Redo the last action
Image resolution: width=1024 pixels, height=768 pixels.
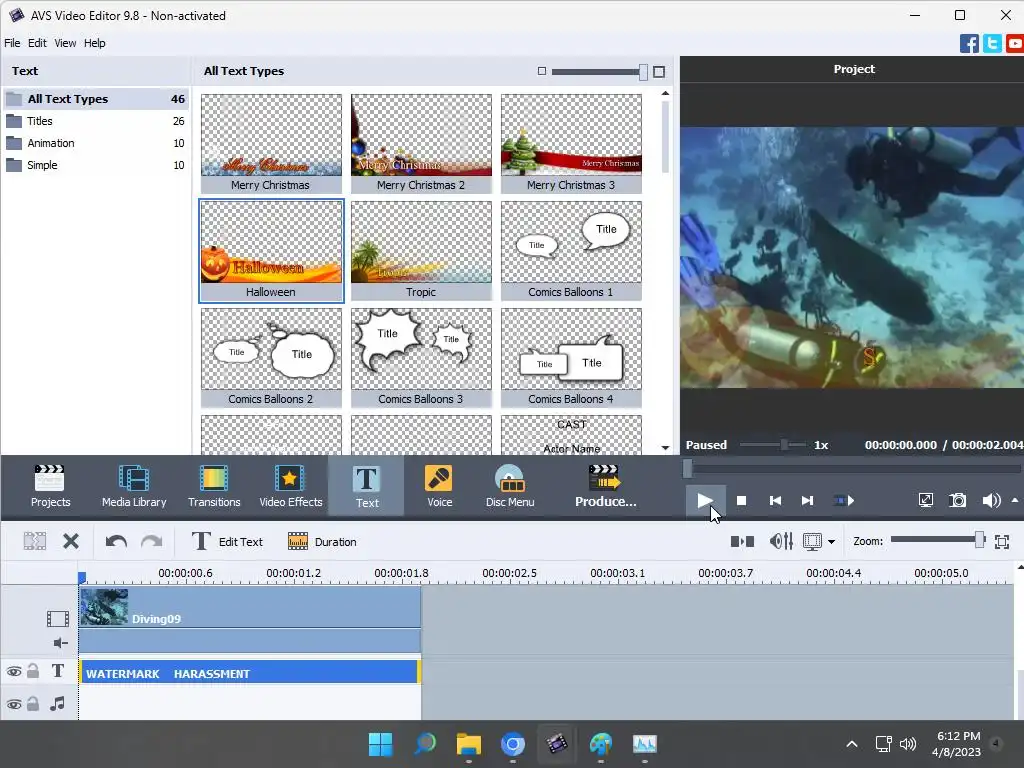[x=152, y=541]
